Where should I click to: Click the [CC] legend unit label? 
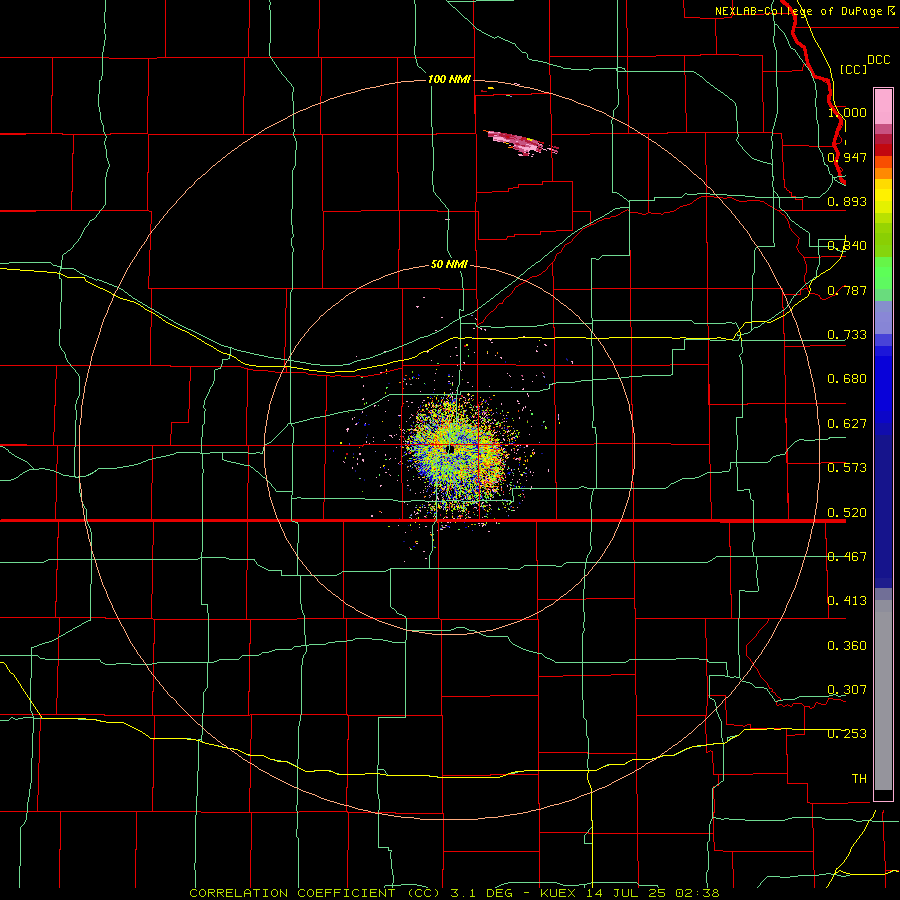853,69
